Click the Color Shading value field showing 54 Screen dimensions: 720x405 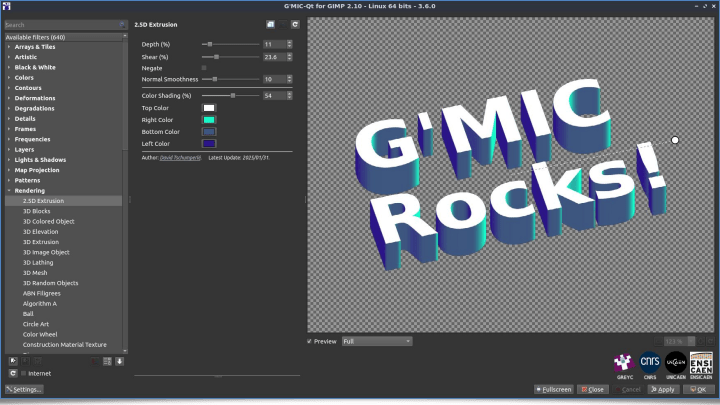tap(275, 96)
